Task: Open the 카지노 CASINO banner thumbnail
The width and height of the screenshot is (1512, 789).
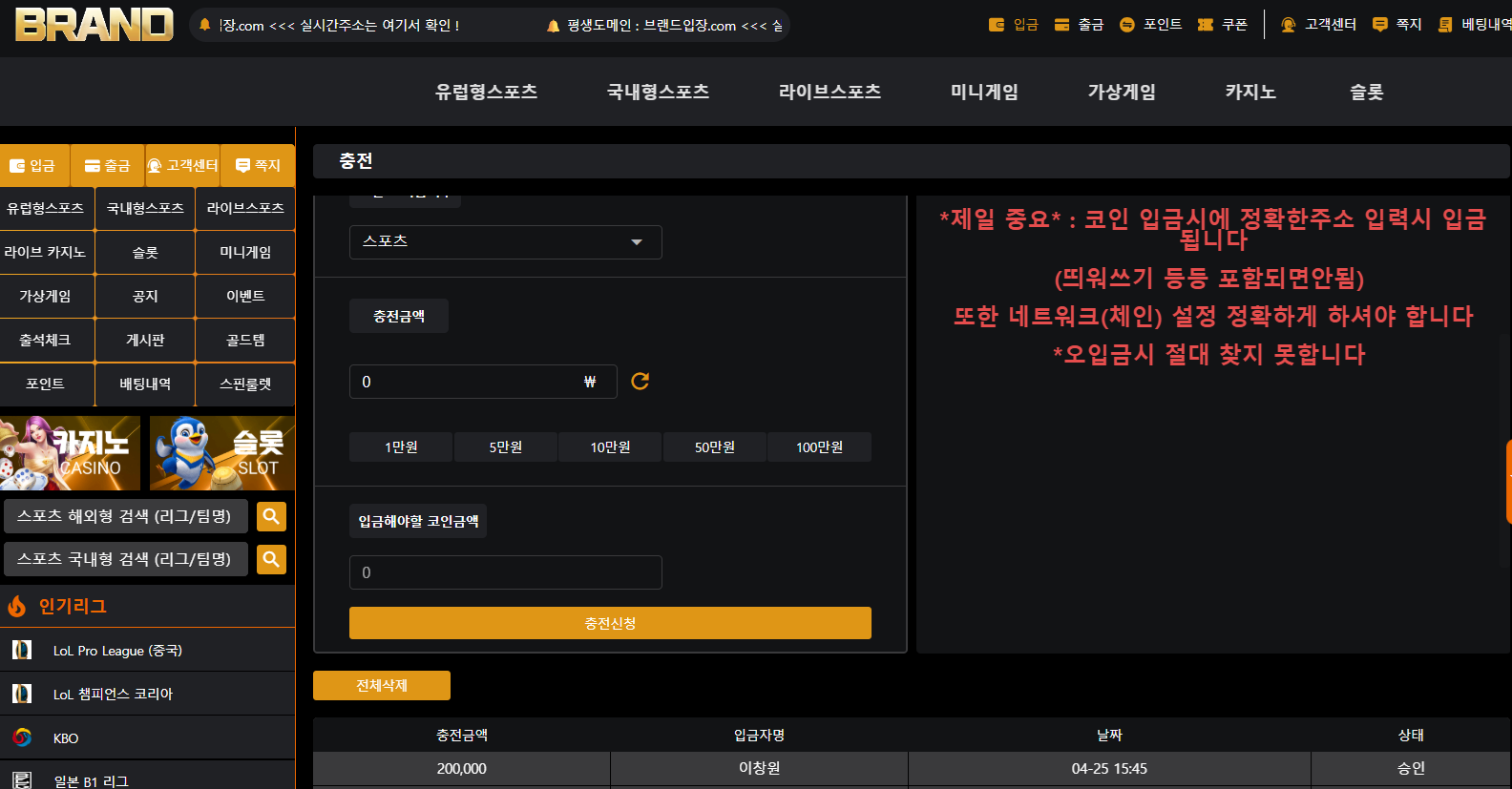Action: point(70,453)
